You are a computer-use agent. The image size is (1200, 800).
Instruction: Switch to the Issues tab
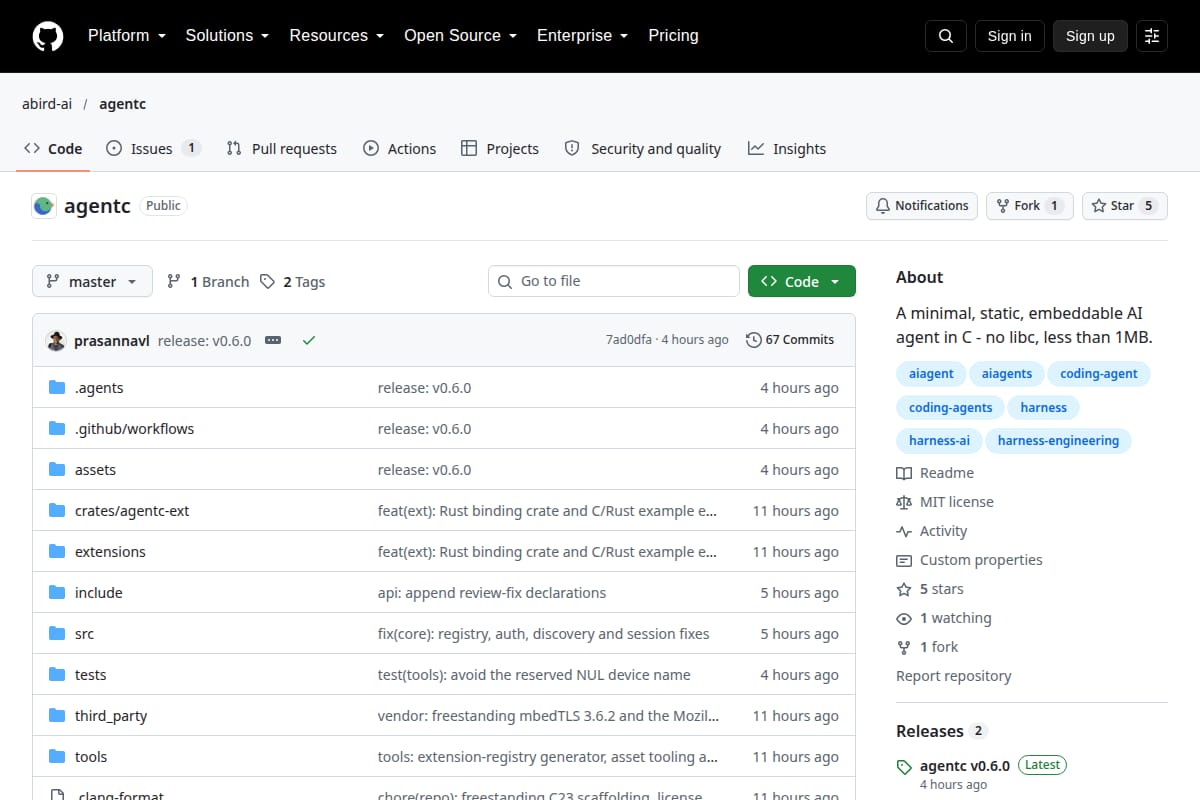point(153,149)
